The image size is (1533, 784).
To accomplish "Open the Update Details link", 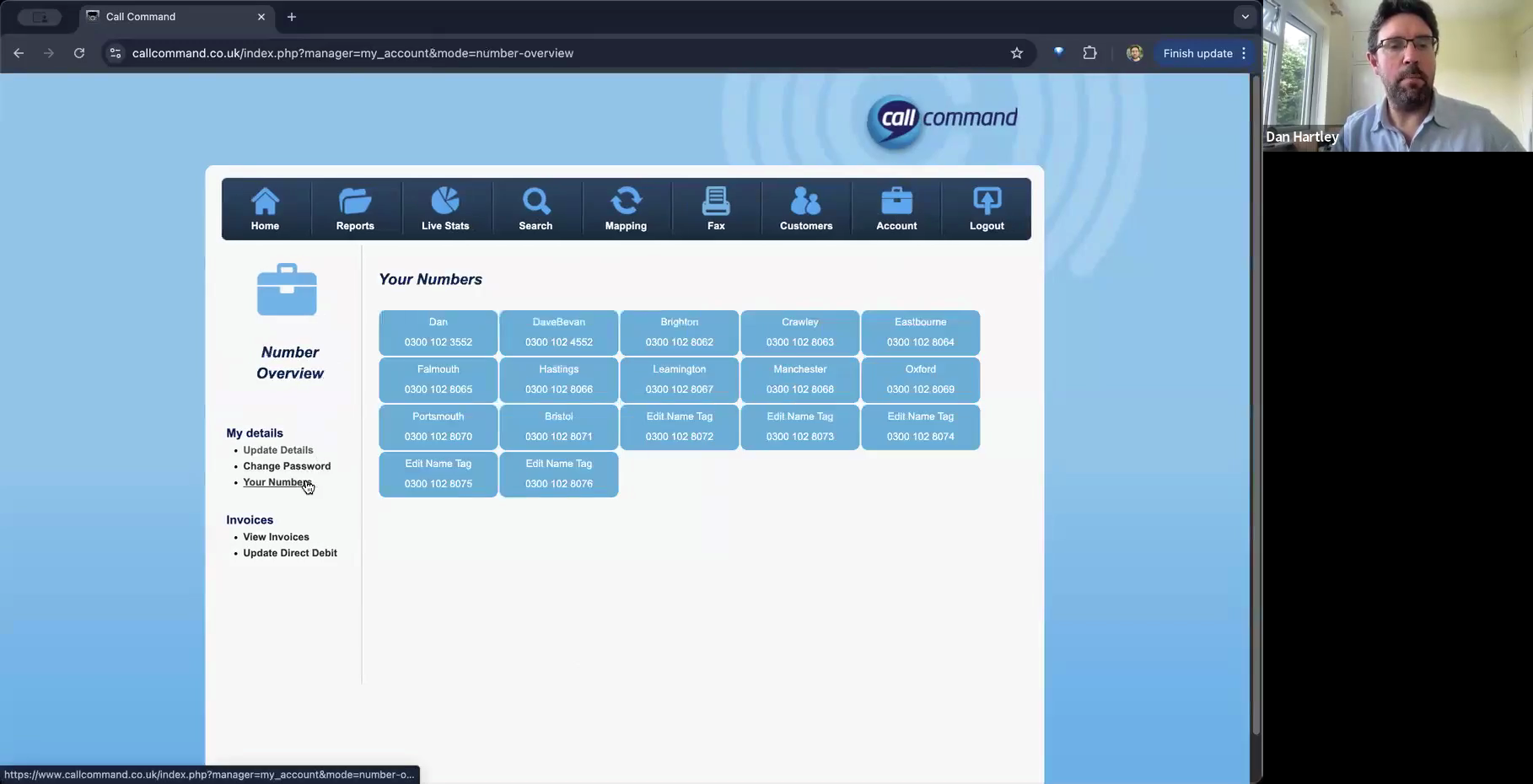I will coord(278,450).
